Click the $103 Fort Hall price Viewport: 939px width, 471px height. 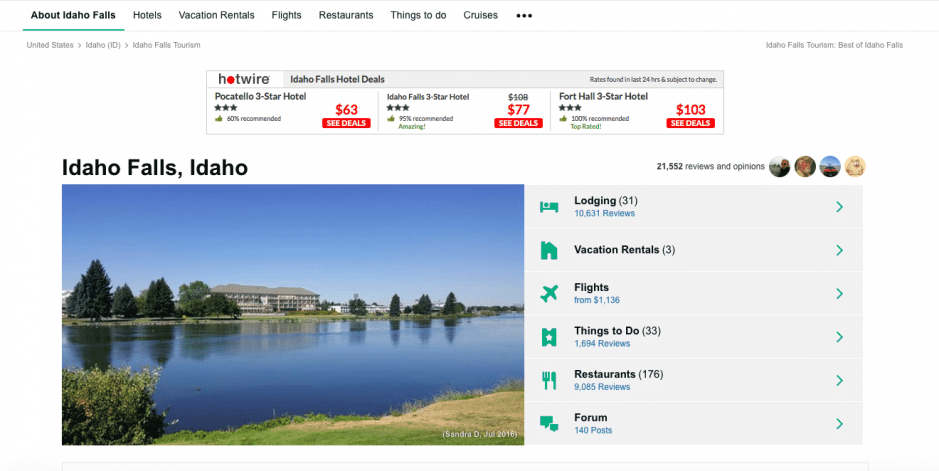point(690,110)
